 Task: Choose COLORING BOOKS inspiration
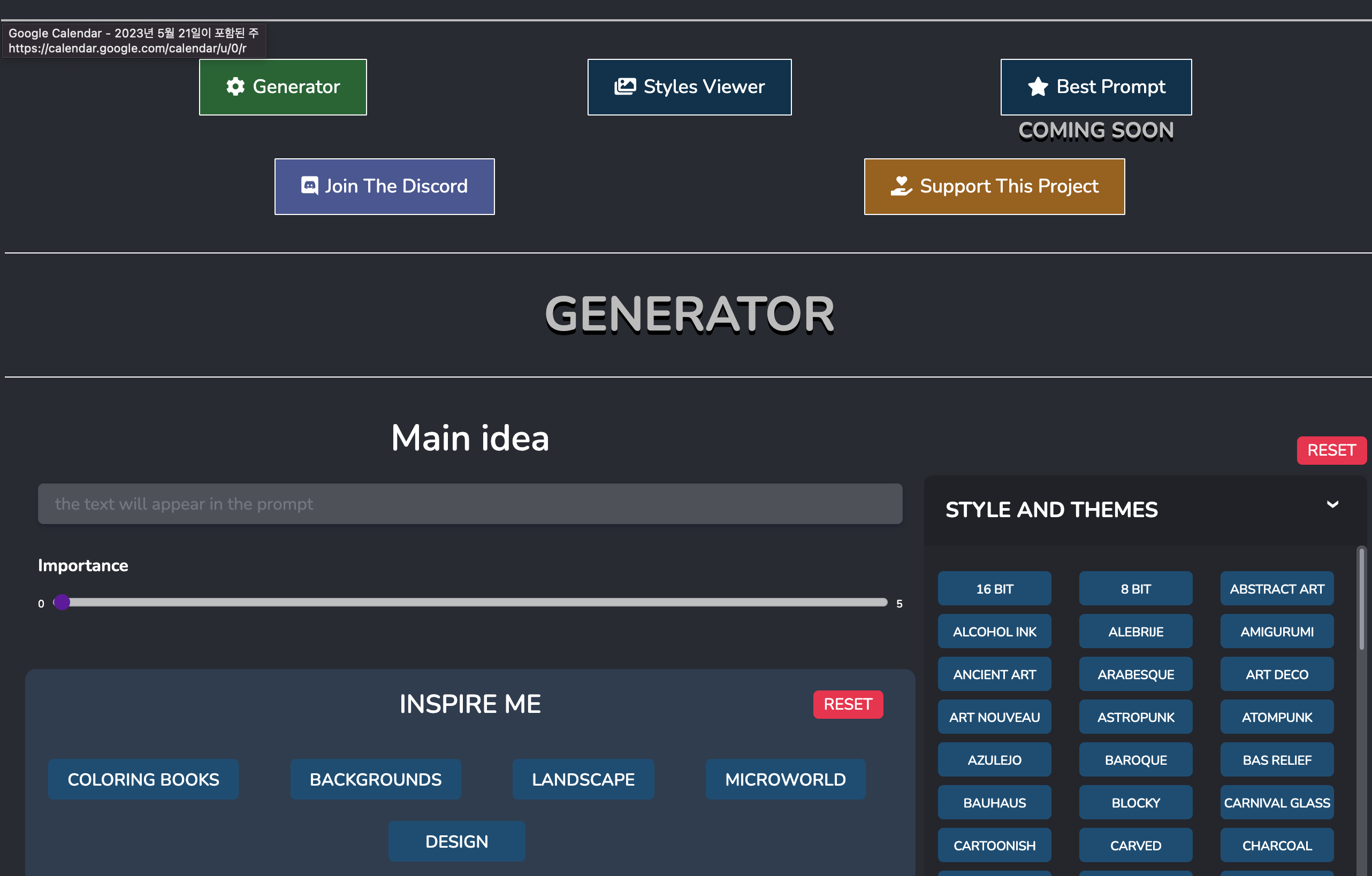(143, 779)
